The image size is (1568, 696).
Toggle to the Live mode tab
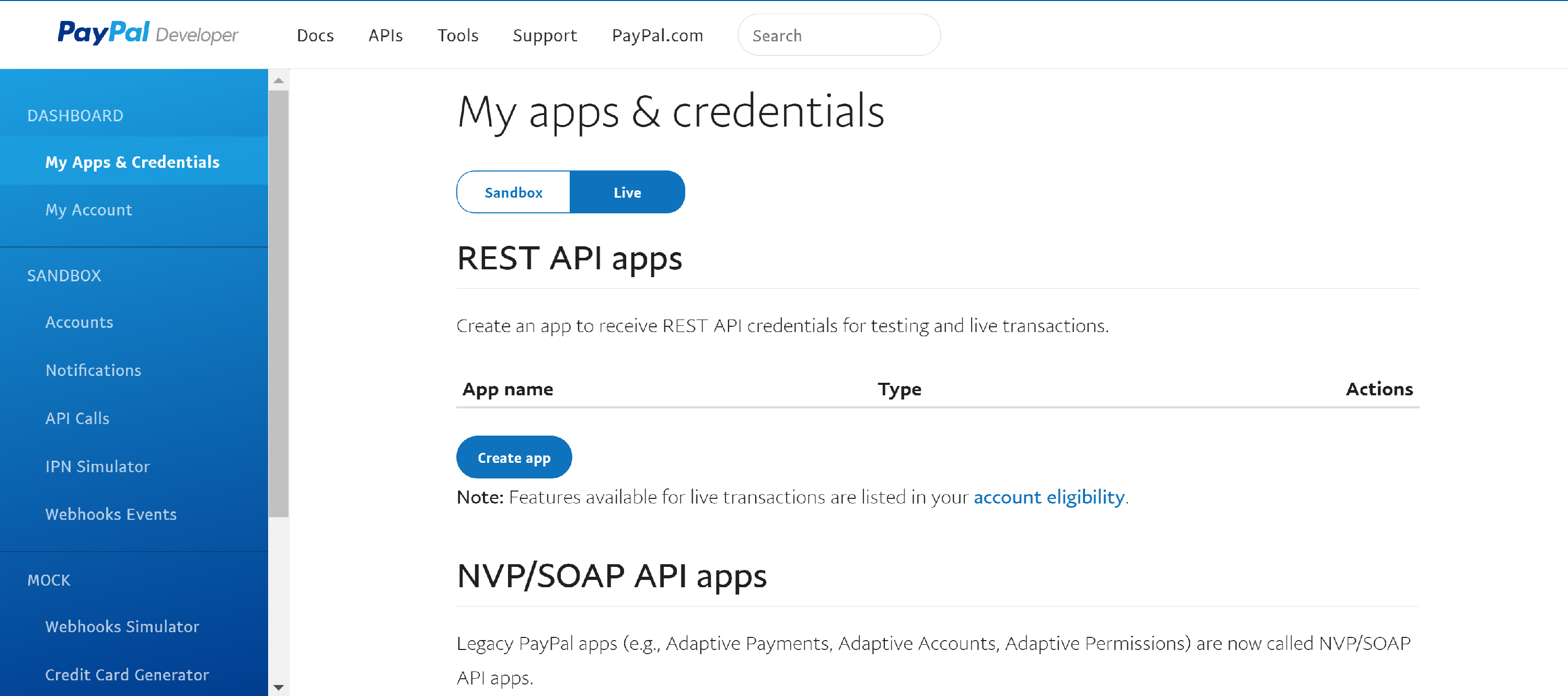(626, 192)
